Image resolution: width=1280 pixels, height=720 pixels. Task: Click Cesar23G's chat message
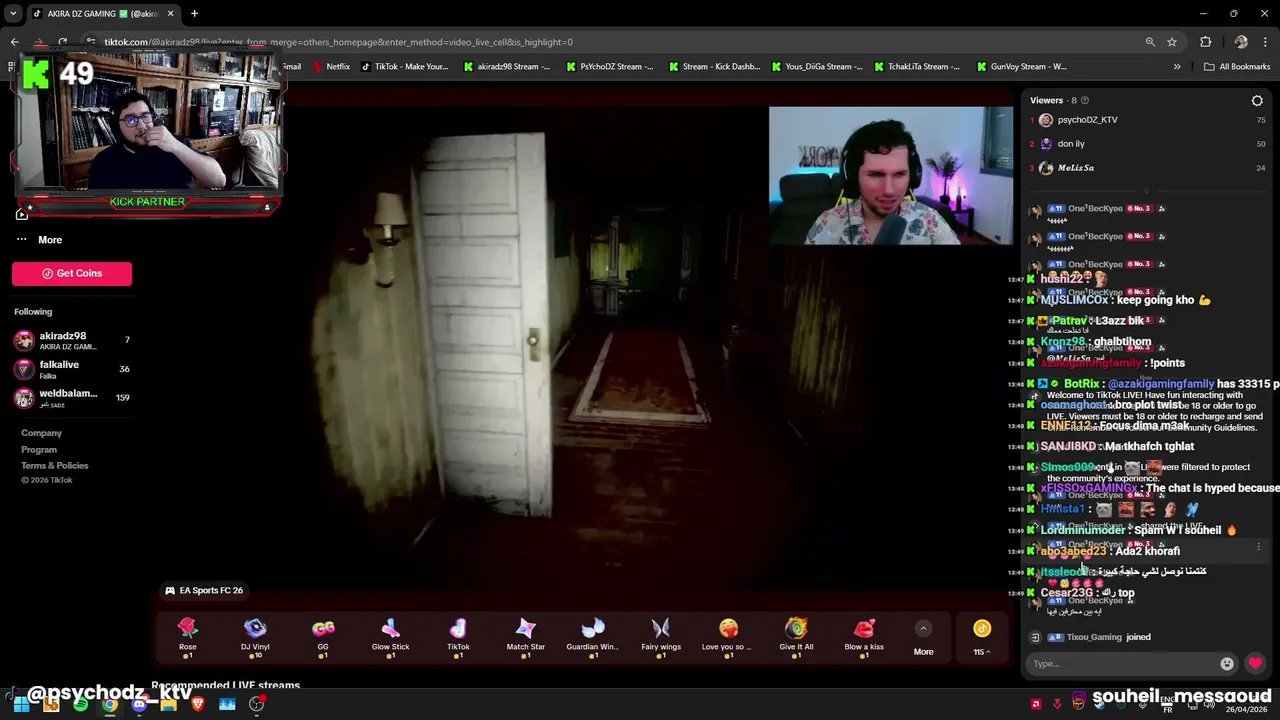pos(1087,593)
